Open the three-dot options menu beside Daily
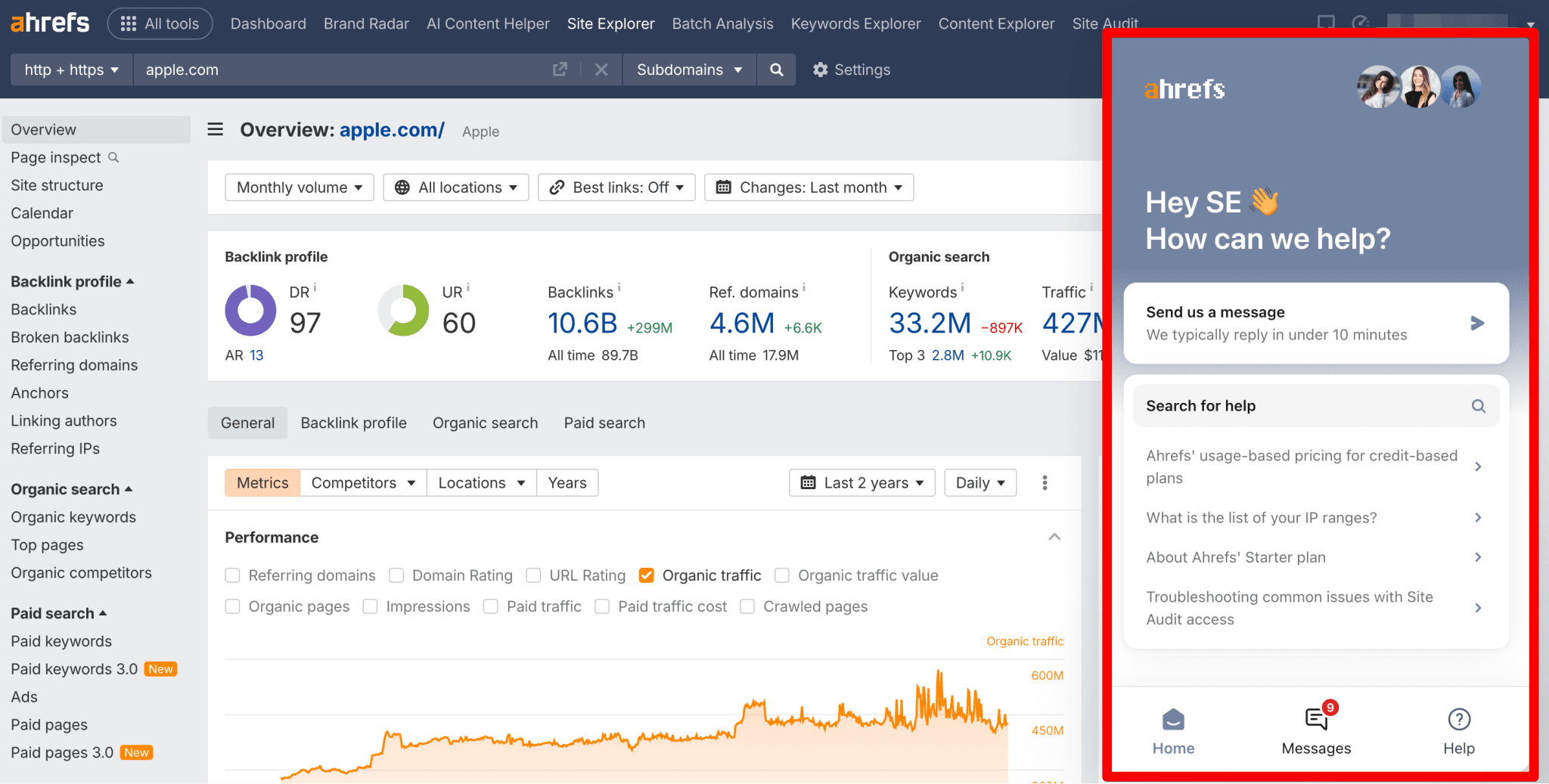 [x=1045, y=482]
